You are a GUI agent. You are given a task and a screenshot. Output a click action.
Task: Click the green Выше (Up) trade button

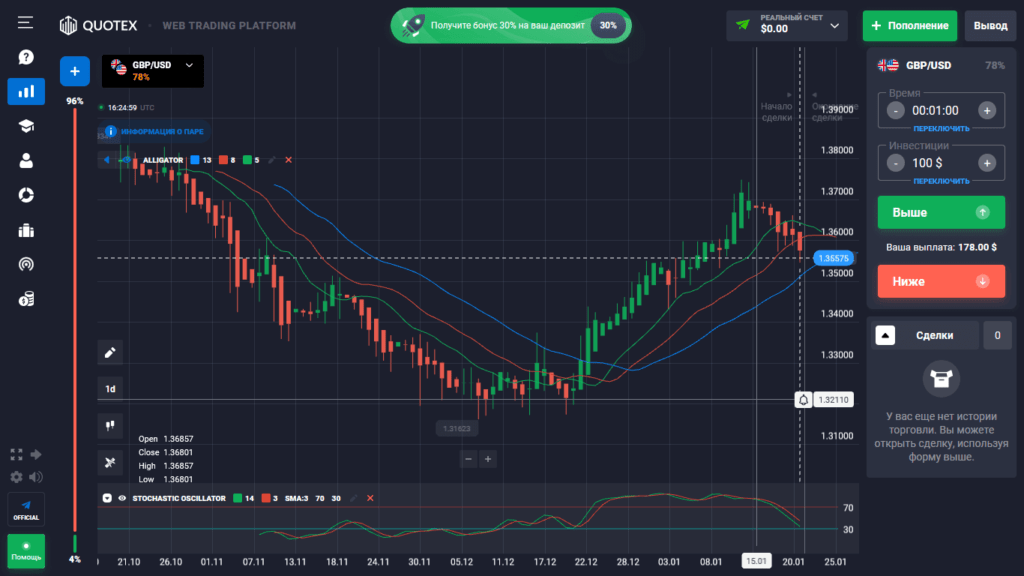[940, 212]
